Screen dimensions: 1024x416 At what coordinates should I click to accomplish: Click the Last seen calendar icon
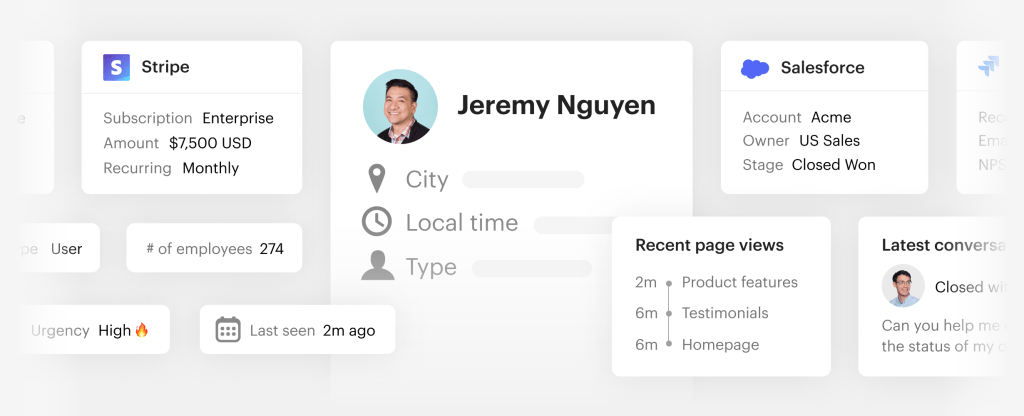tap(228, 330)
